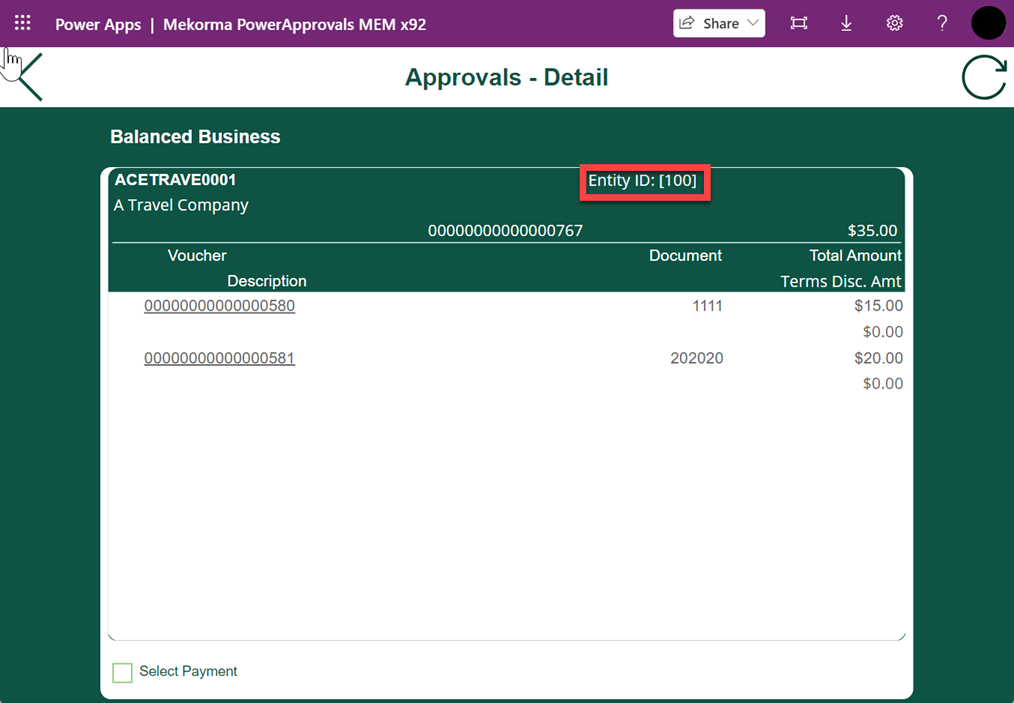Tick the Select Payment checkbox

point(122,673)
